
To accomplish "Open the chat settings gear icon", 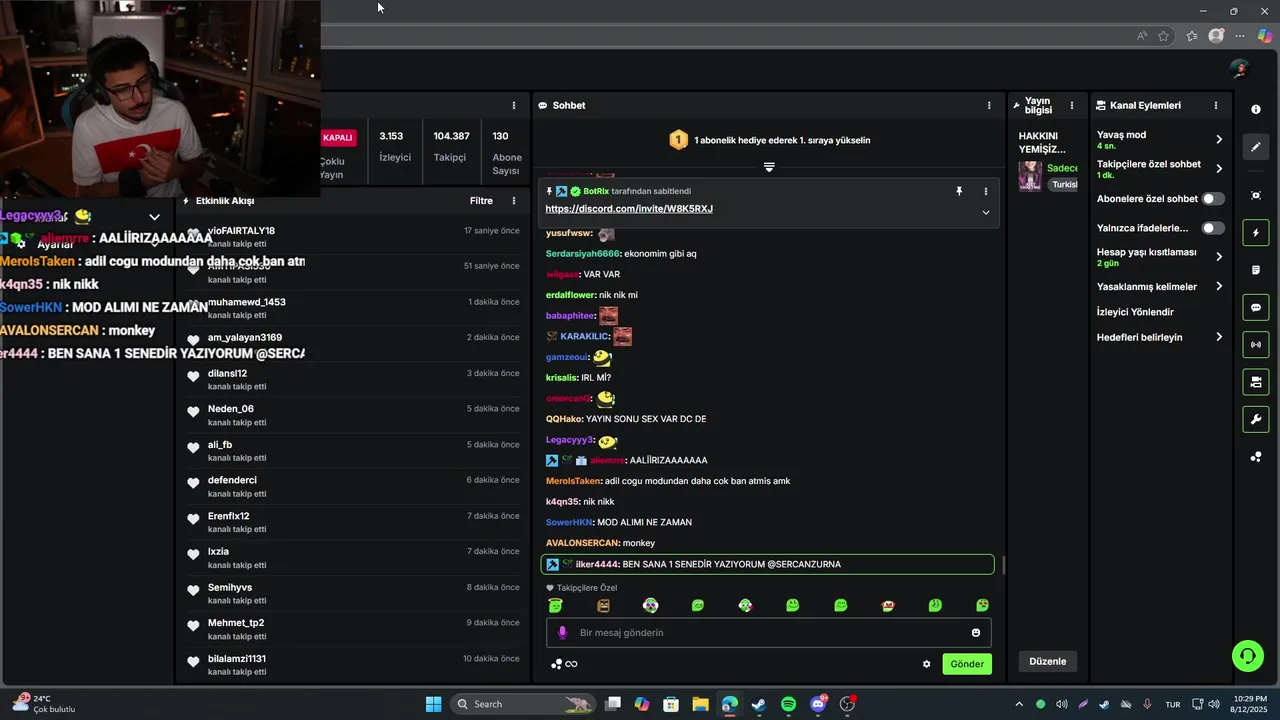I will (927, 664).
